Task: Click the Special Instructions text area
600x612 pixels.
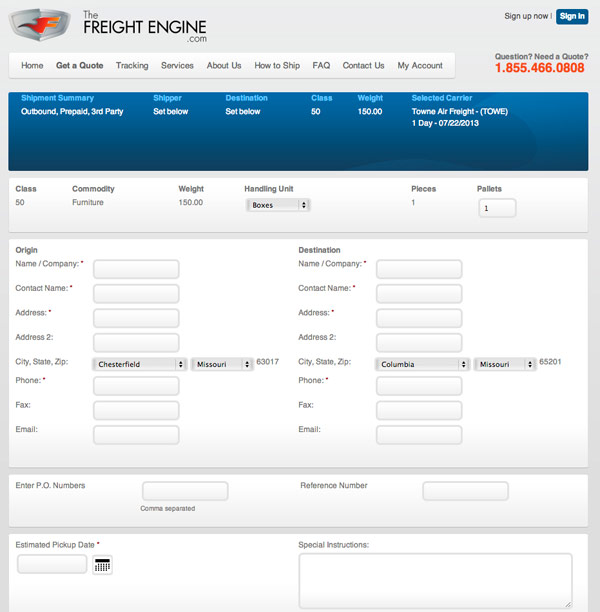Action: pyautogui.click(x=435, y=580)
